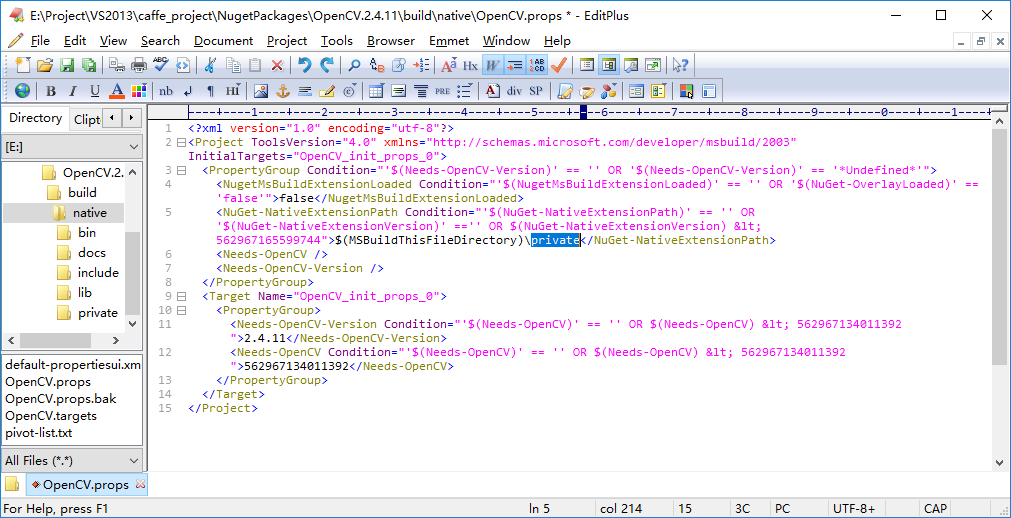1011x518 pixels.
Task: Save the file with the floppy icon
Action: click(x=67, y=65)
